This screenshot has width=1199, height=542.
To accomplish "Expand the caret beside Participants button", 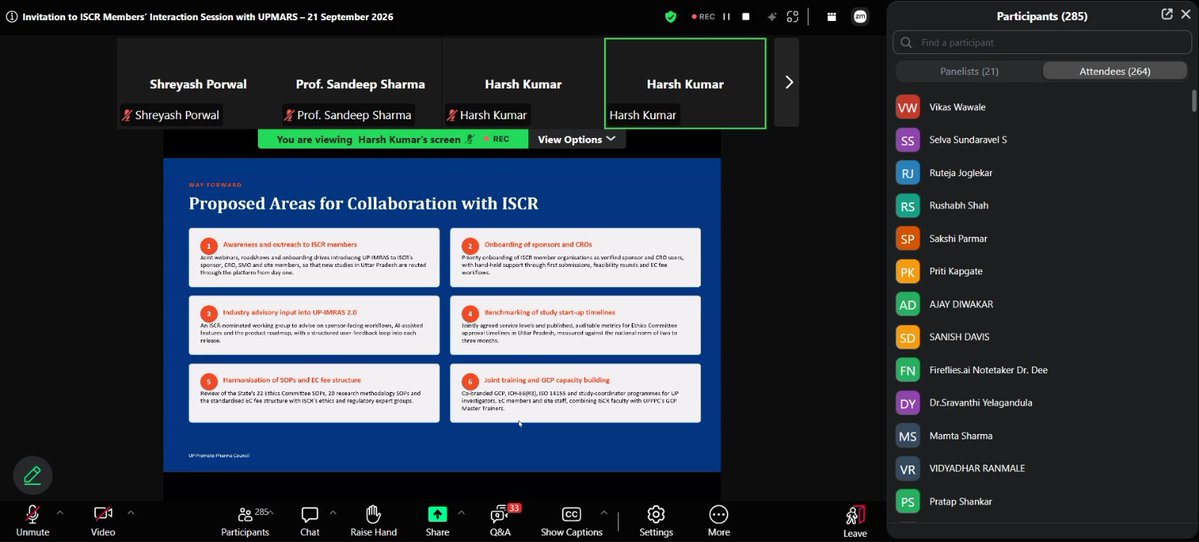I will click(x=271, y=513).
